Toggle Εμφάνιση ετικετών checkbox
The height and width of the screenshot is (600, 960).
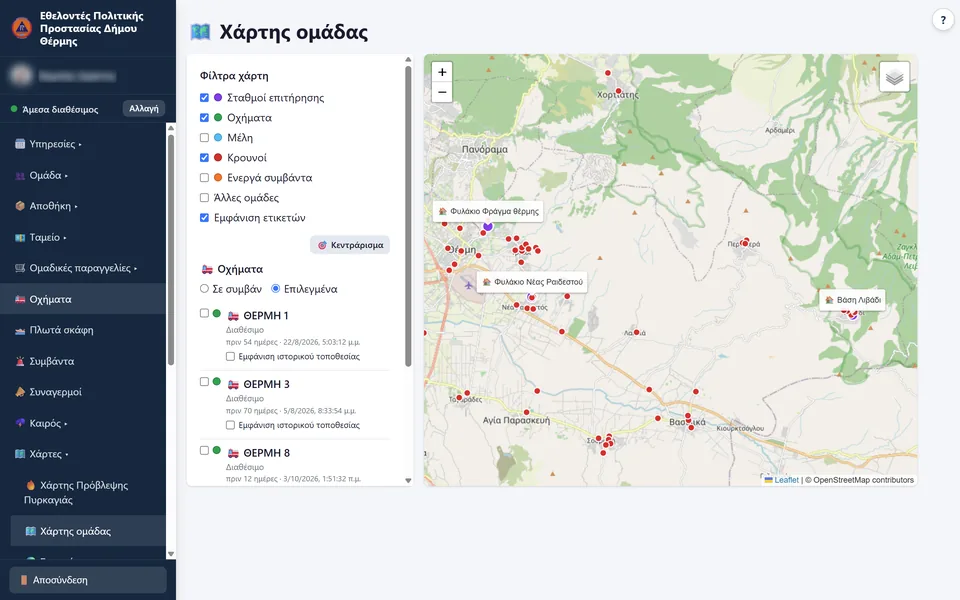pyautogui.click(x=204, y=217)
